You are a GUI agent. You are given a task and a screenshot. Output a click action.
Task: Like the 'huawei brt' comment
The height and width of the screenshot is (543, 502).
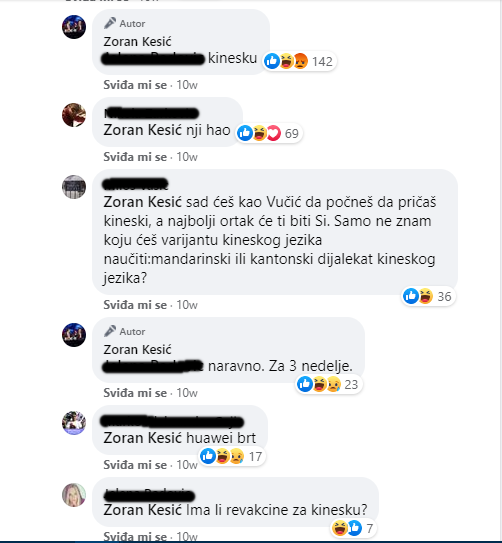135,465
